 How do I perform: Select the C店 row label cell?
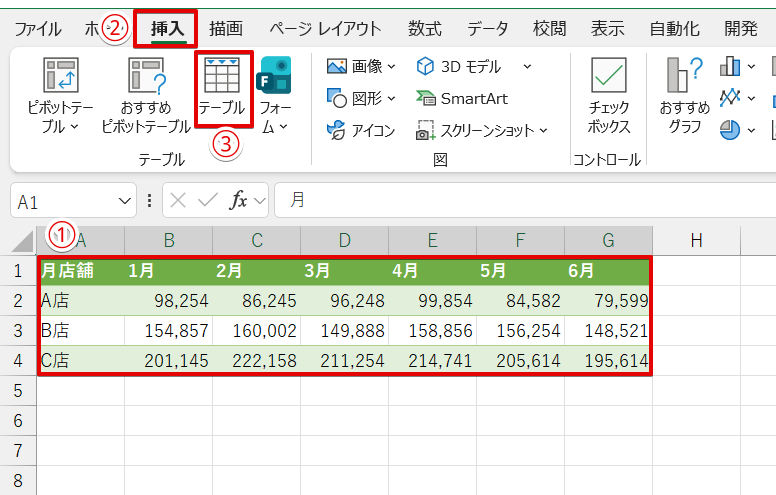[x=81, y=360]
